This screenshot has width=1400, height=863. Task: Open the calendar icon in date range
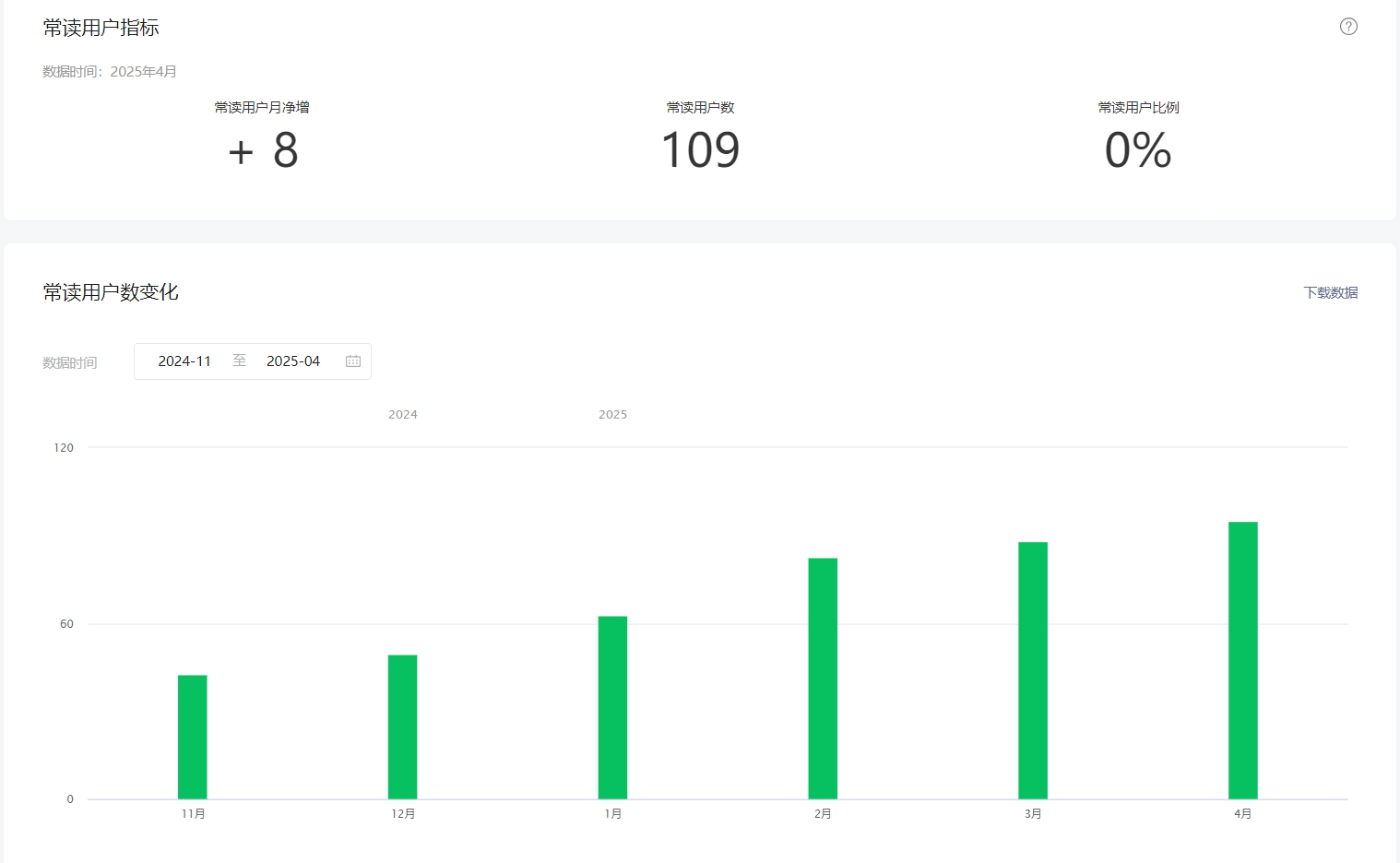pyautogui.click(x=353, y=361)
